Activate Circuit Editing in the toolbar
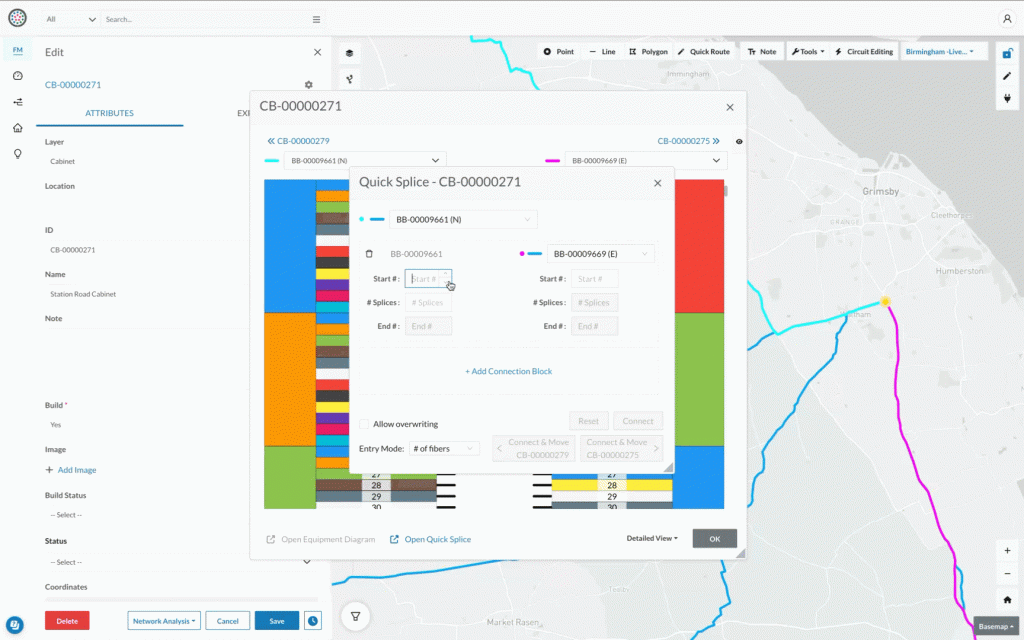Screen dimensions: 1024x640 point(863,52)
